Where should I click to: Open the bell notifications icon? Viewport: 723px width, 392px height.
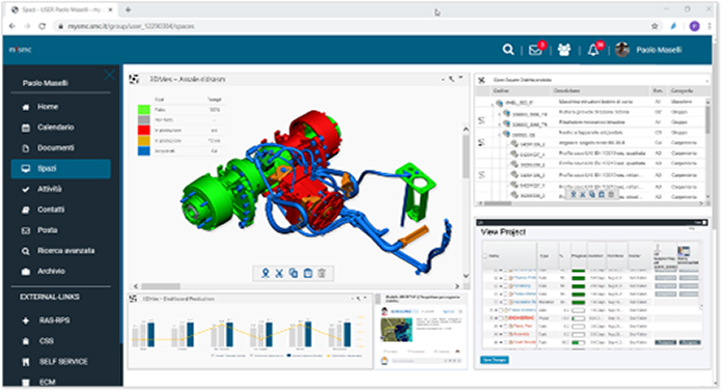tap(593, 50)
